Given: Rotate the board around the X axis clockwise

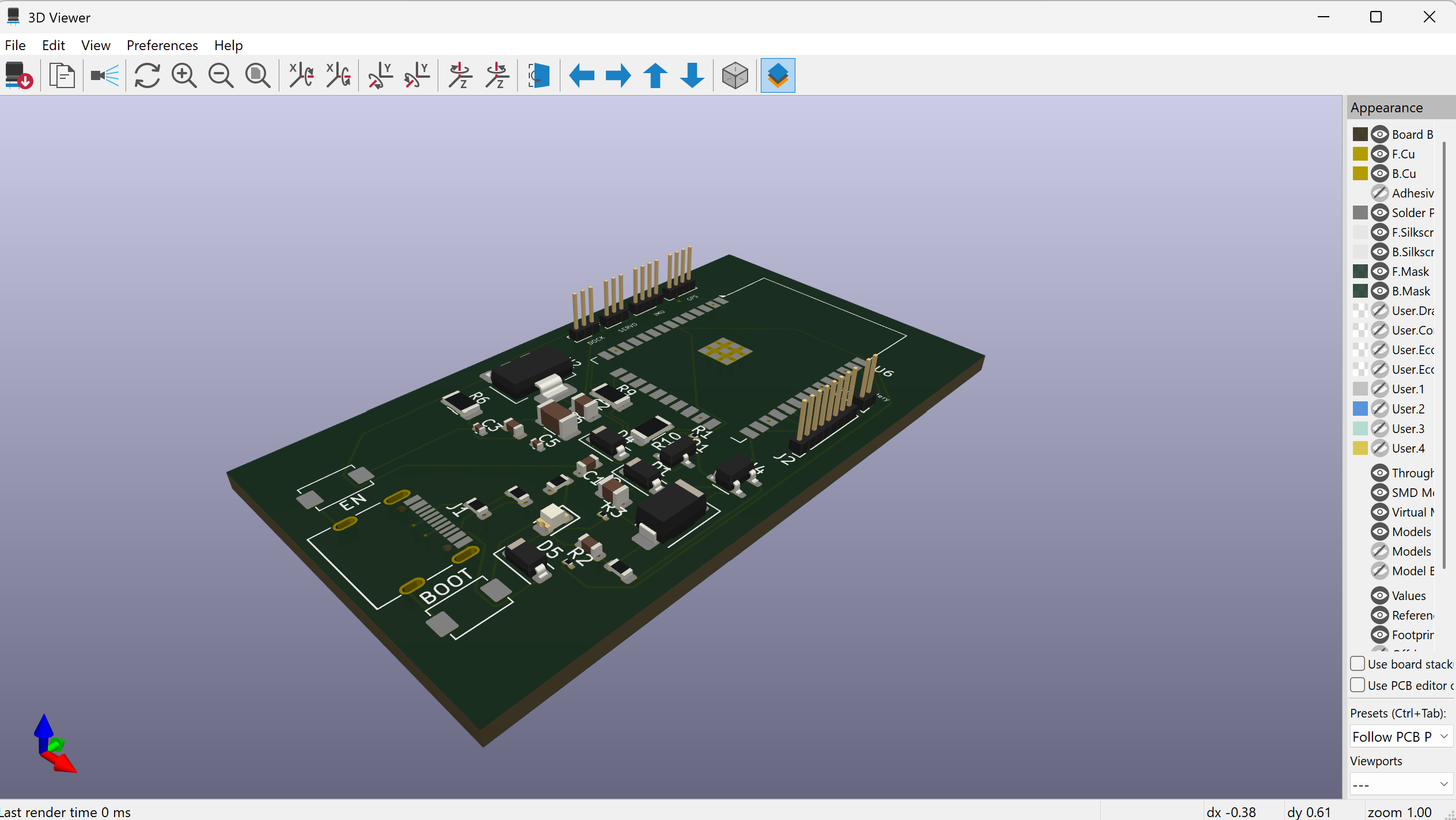Looking at the screenshot, I should tap(300, 75).
